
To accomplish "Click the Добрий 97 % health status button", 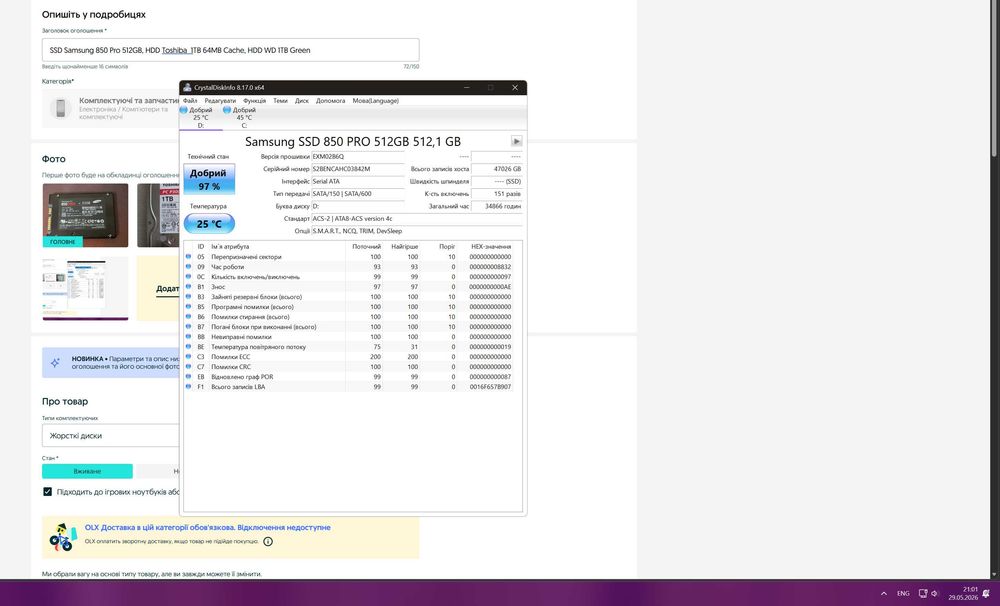I will pyautogui.click(x=209, y=179).
